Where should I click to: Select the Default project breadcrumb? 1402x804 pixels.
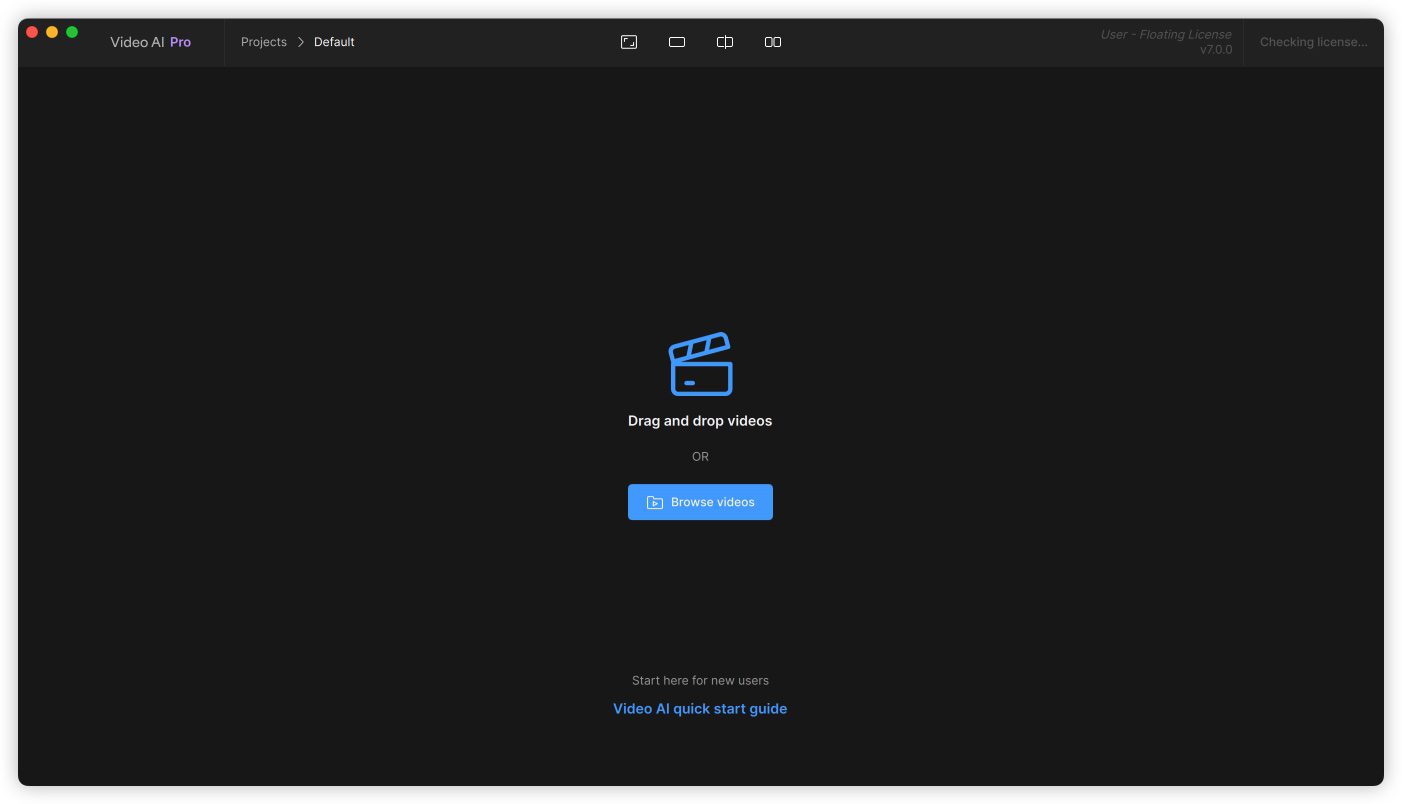[334, 42]
